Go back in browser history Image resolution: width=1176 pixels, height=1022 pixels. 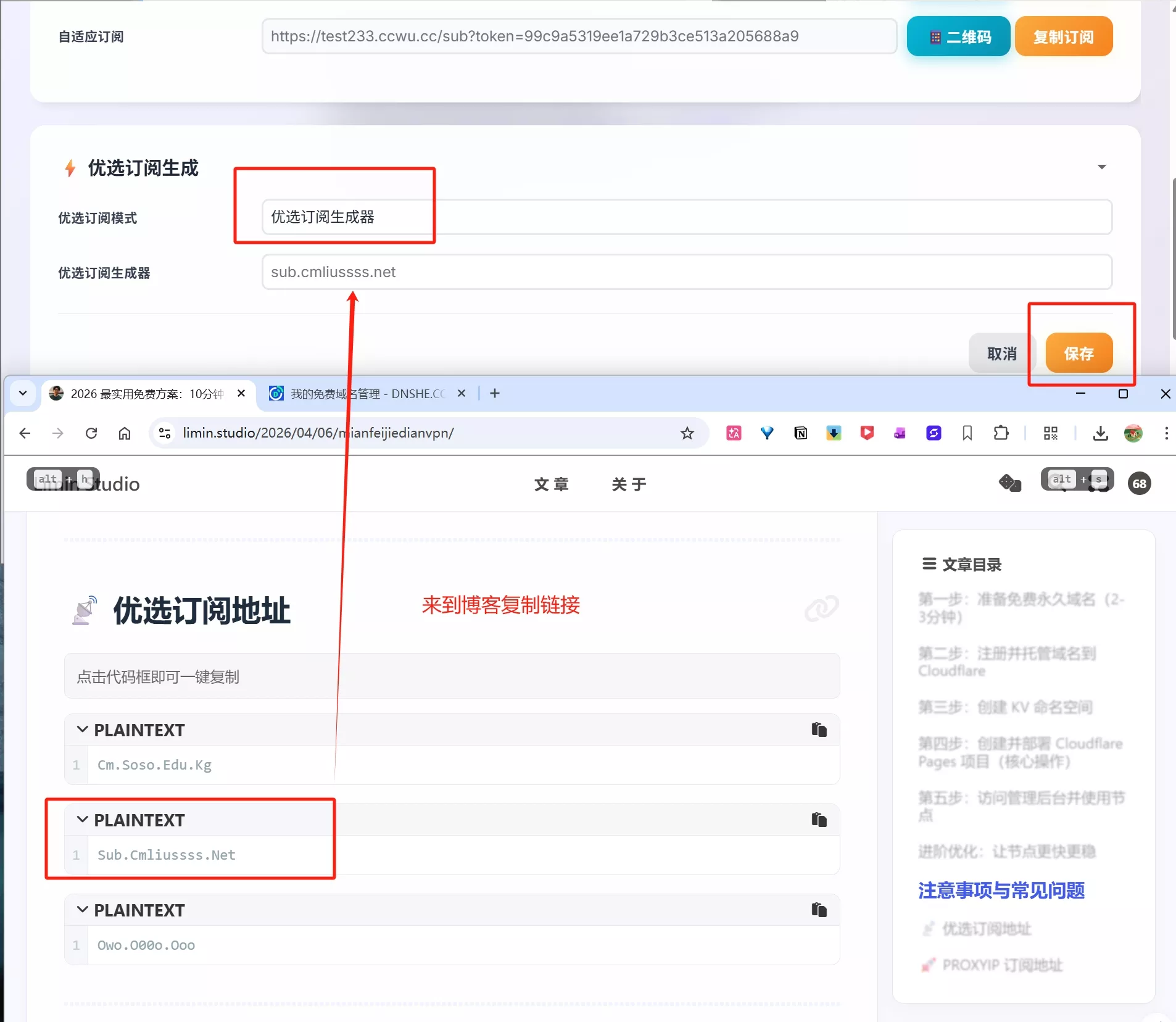click(x=25, y=433)
